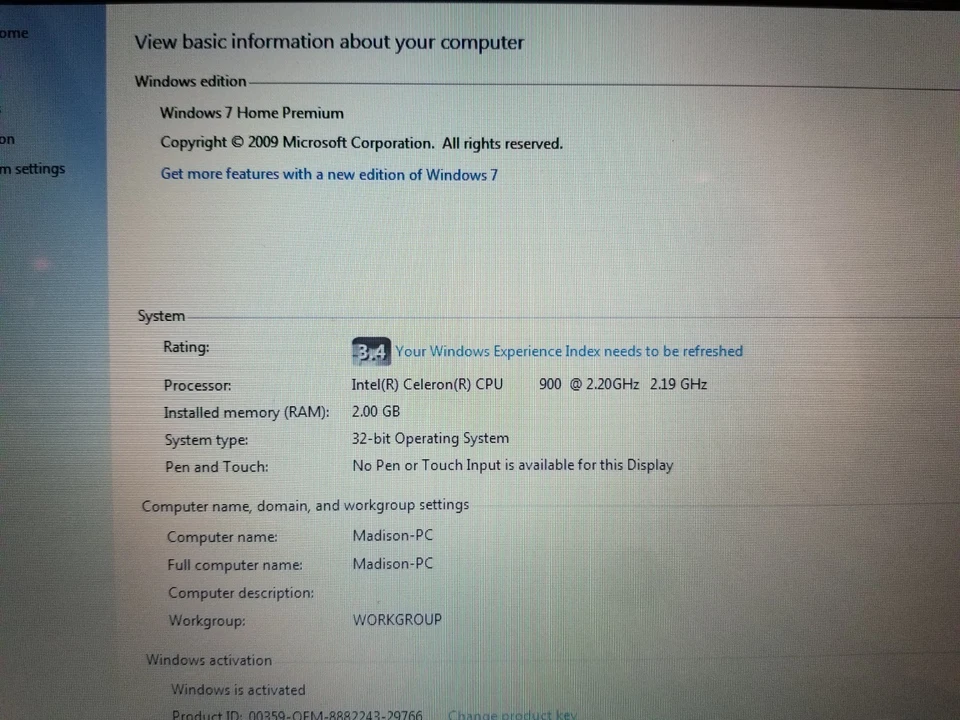Viewport: 960px width, 720px height.
Task: Open the sidebar link ending in 'm settings'
Action: click(x=32, y=168)
